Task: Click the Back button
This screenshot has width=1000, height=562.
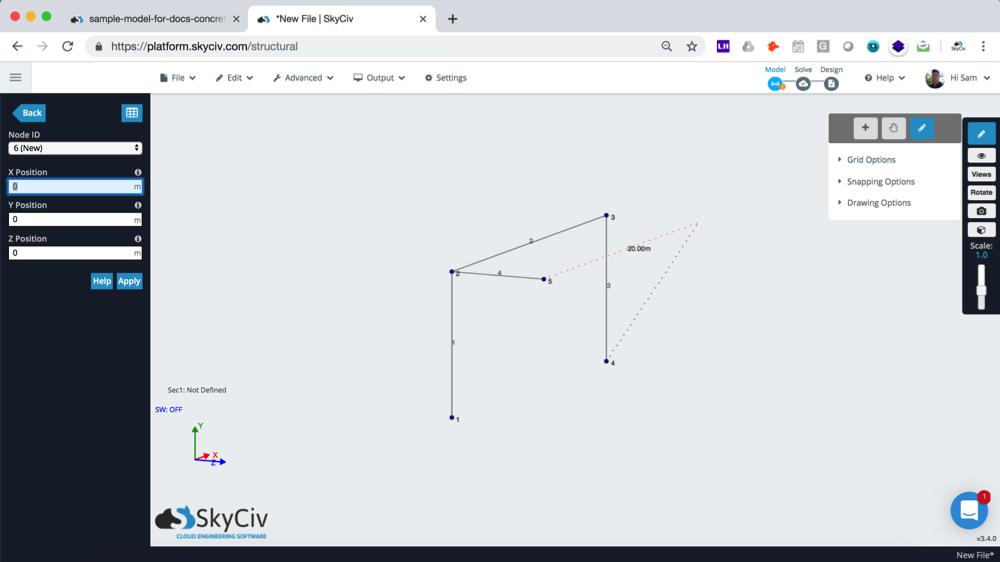Action: pos(29,113)
